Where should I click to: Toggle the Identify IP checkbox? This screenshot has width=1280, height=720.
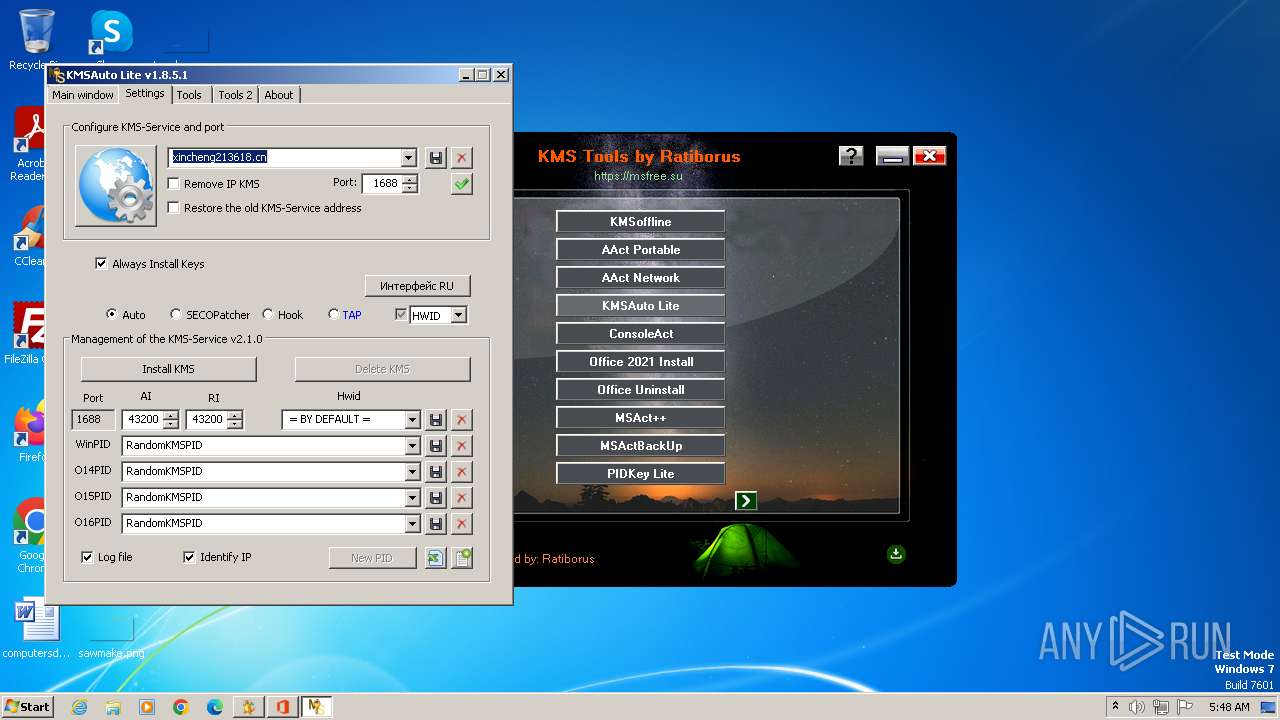click(x=189, y=557)
